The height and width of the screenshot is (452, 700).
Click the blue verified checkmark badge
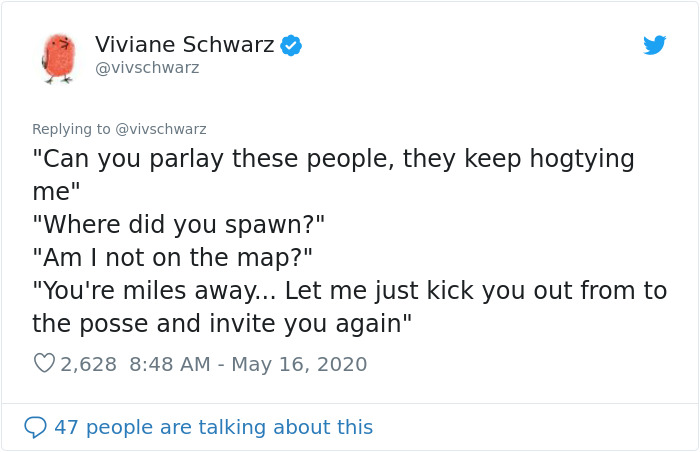(291, 45)
